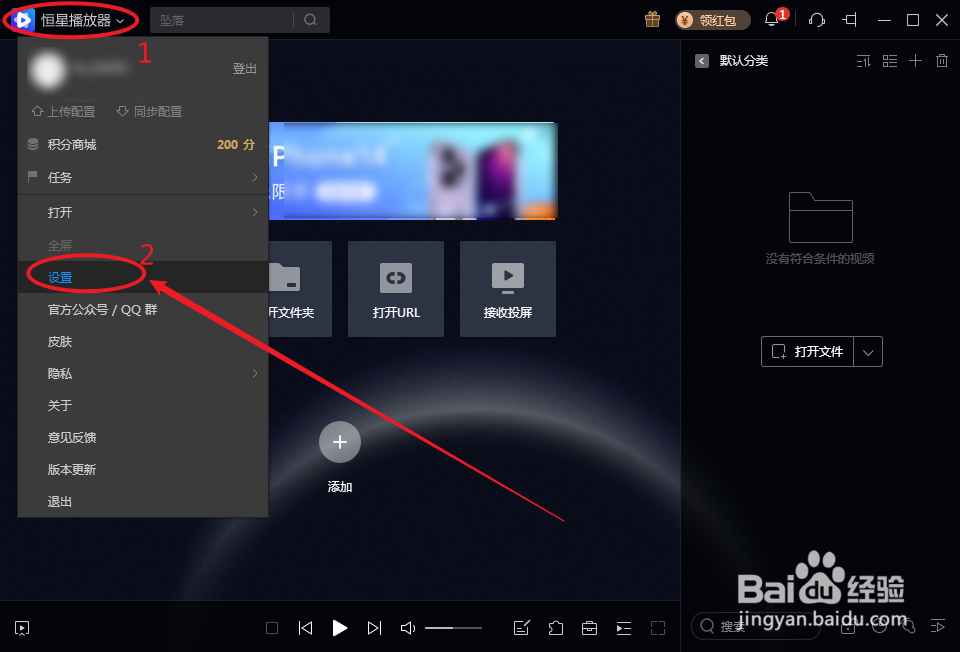This screenshot has width=960, height=652.
Task: Open 官方公众号 / QQ 群 entry
Action: point(143,310)
